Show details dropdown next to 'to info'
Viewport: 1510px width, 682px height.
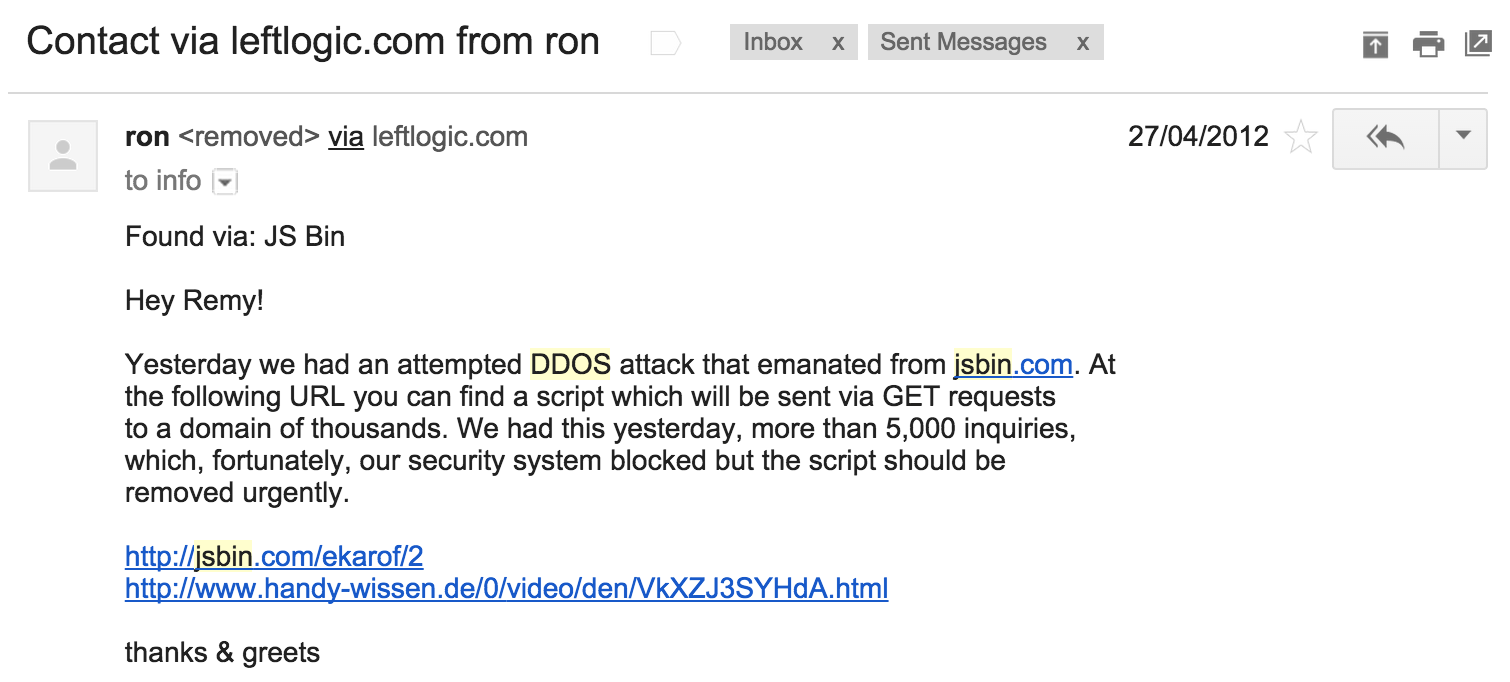[225, 182]
